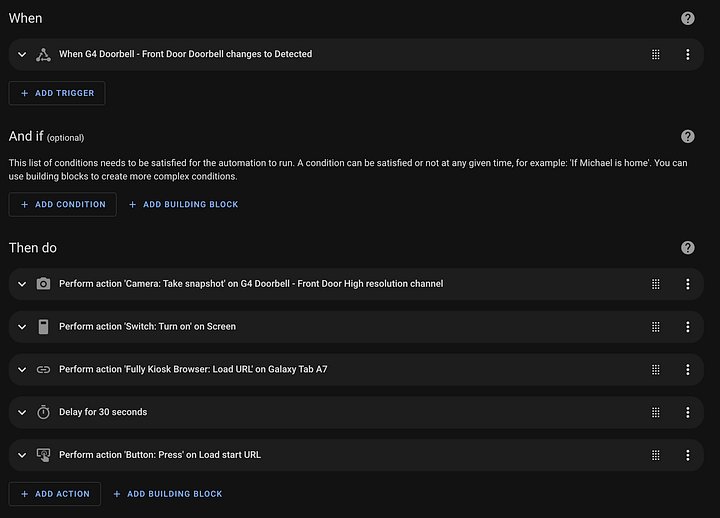Expand the Switch Turn on Screen action
This screenshot has width=720, height=518.
point(22,327)
